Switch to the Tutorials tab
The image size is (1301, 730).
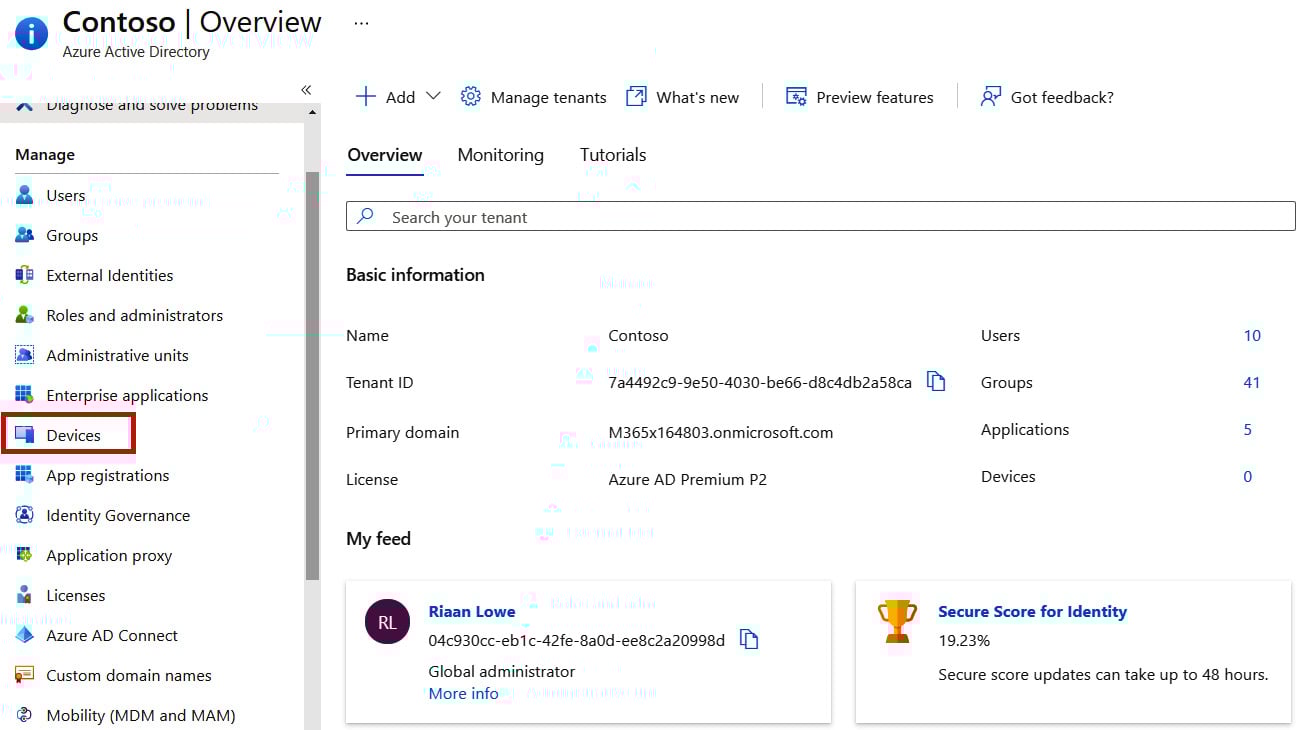point(613,155)
